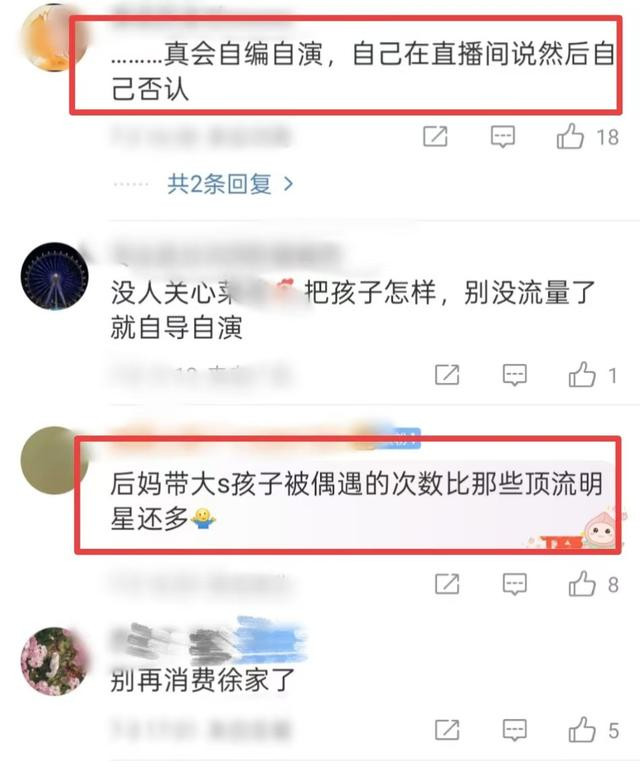Open the pink flowers avatar profile
Viewport: 640px width, 767px height.
pos(55,661)
